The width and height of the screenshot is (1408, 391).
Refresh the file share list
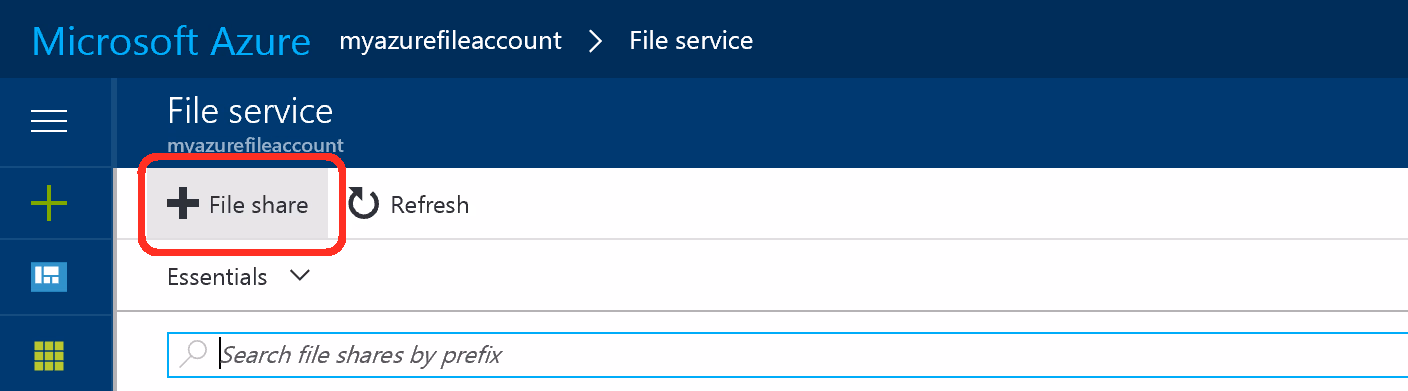pos(408,205)
